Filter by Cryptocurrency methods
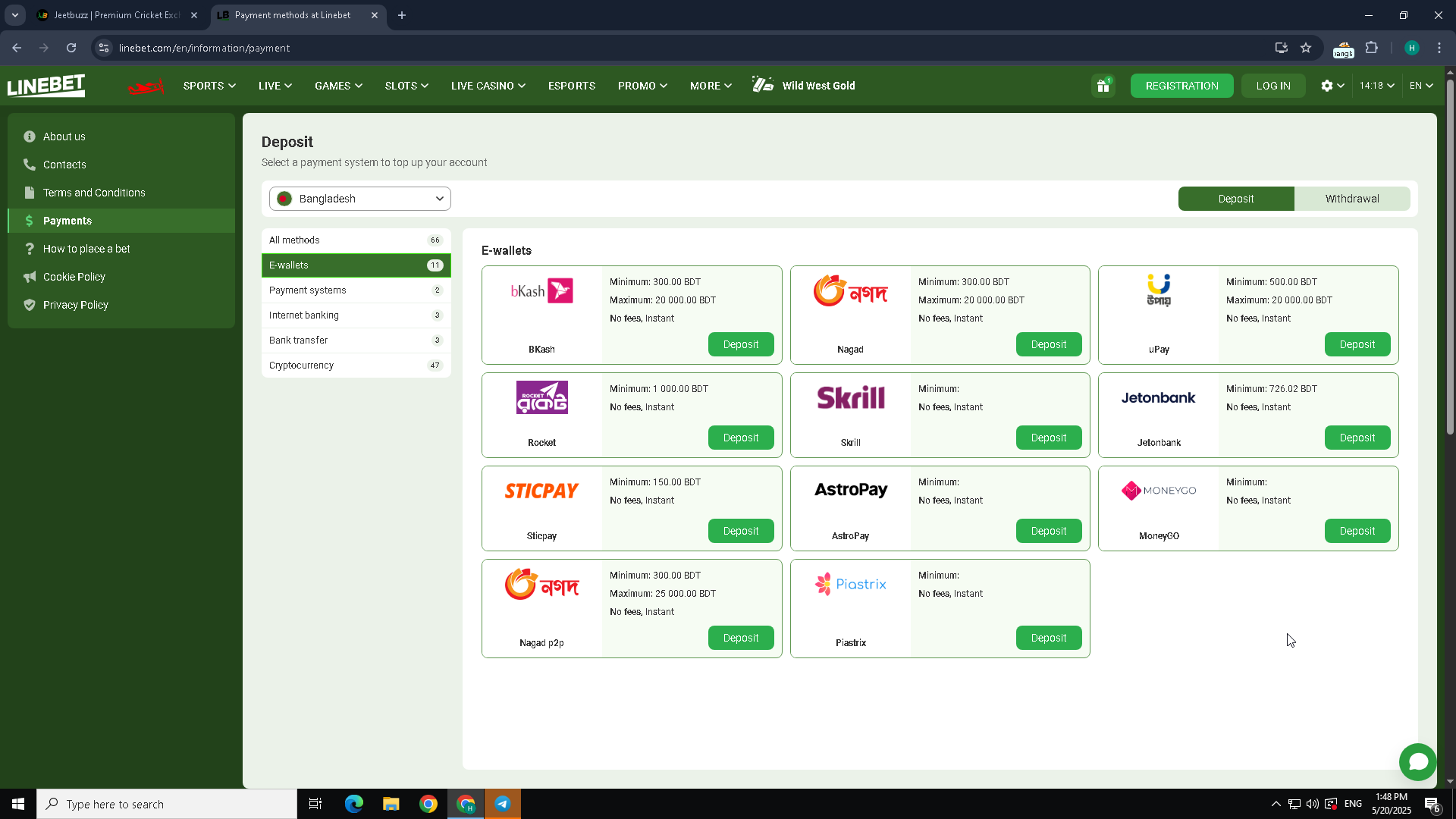The height and width of the screenshot is (819, 1456). click(356, 366)
